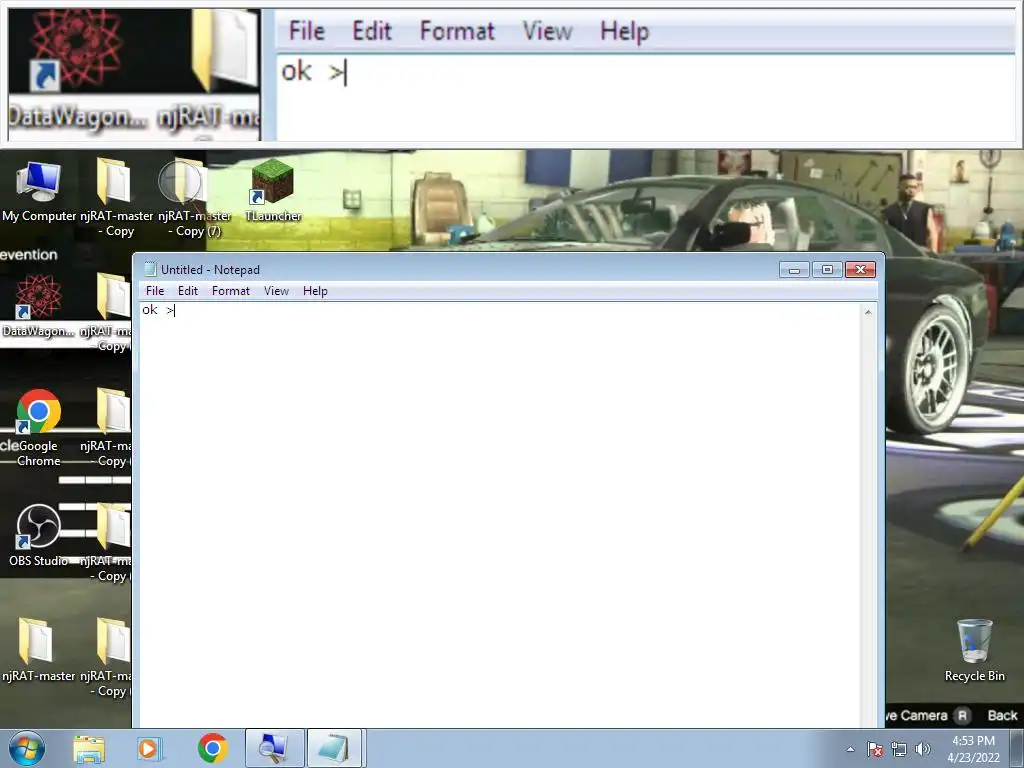Click the taskbar clock showing 4:53 PM

pos(973,749)
